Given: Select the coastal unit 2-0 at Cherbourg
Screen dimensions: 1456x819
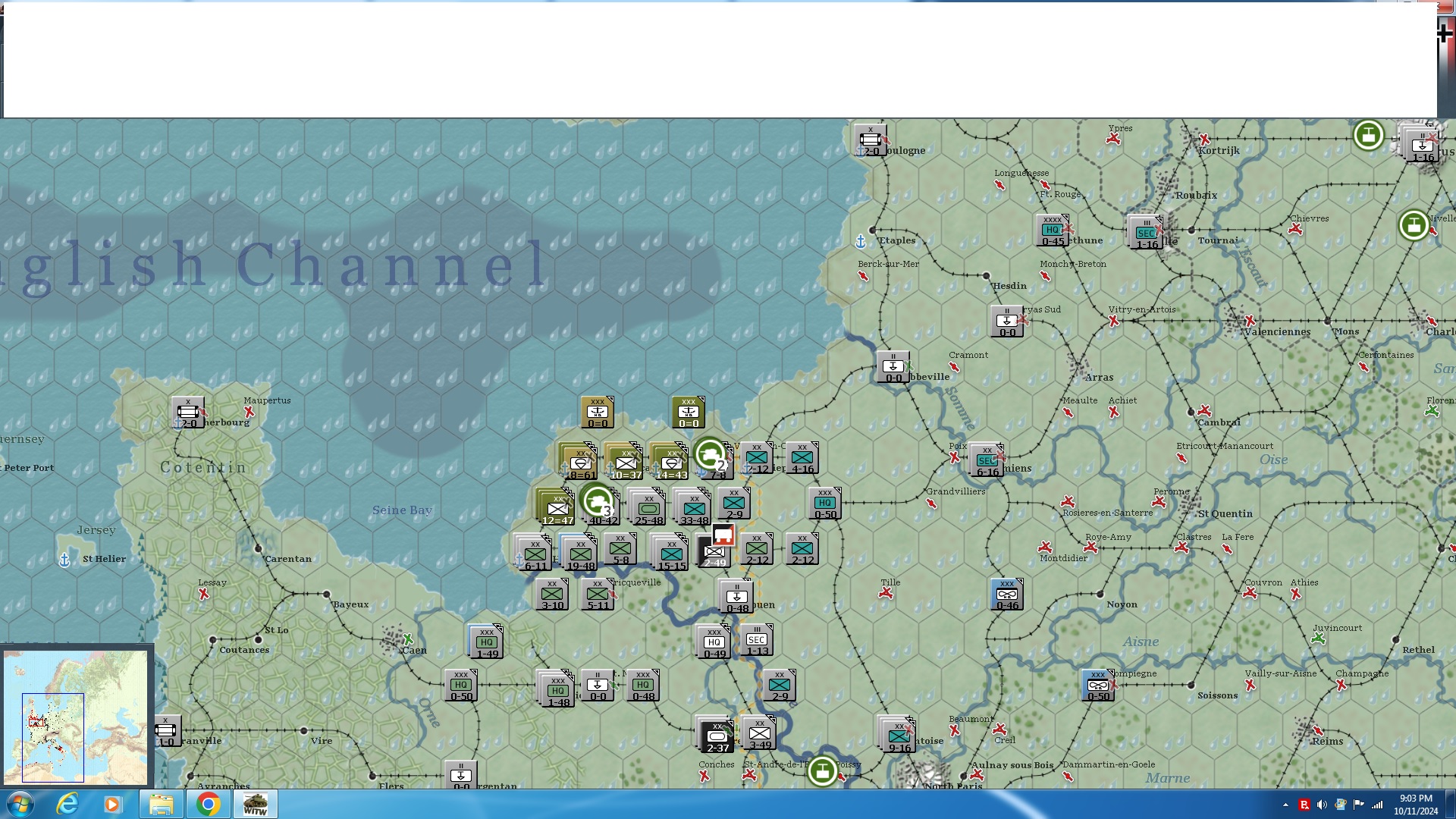Looking at the screenshot, I should coord(187,413).
